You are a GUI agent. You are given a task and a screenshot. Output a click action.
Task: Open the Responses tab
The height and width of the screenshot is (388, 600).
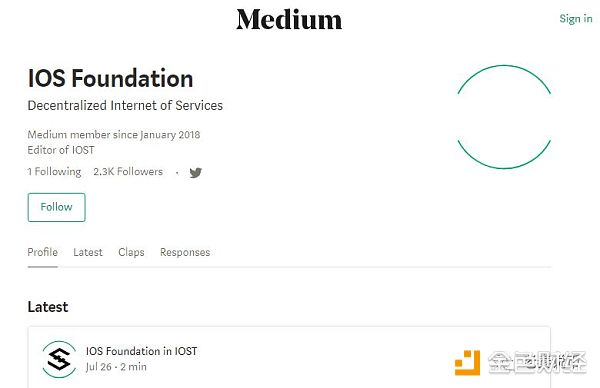[x=185, y=252]
